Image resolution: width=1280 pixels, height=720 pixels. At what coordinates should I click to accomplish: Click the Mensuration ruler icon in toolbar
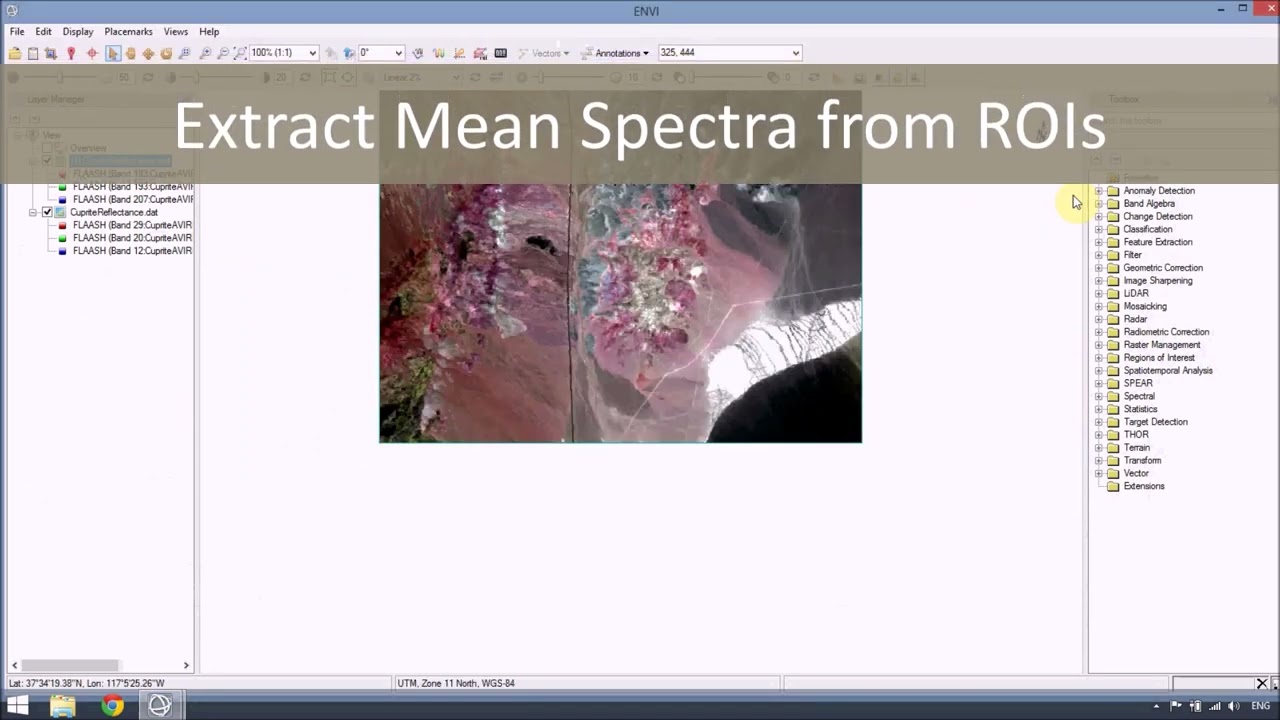click(500, 53)
